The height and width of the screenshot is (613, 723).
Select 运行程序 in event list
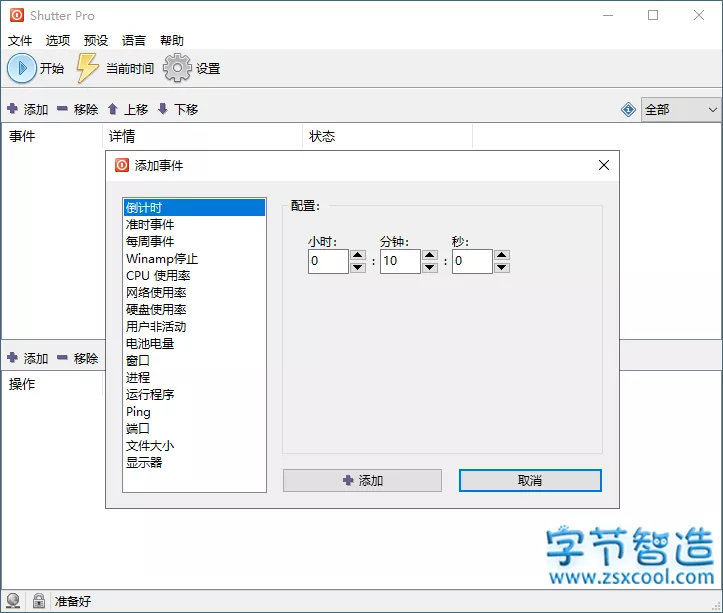pos(194,395)
